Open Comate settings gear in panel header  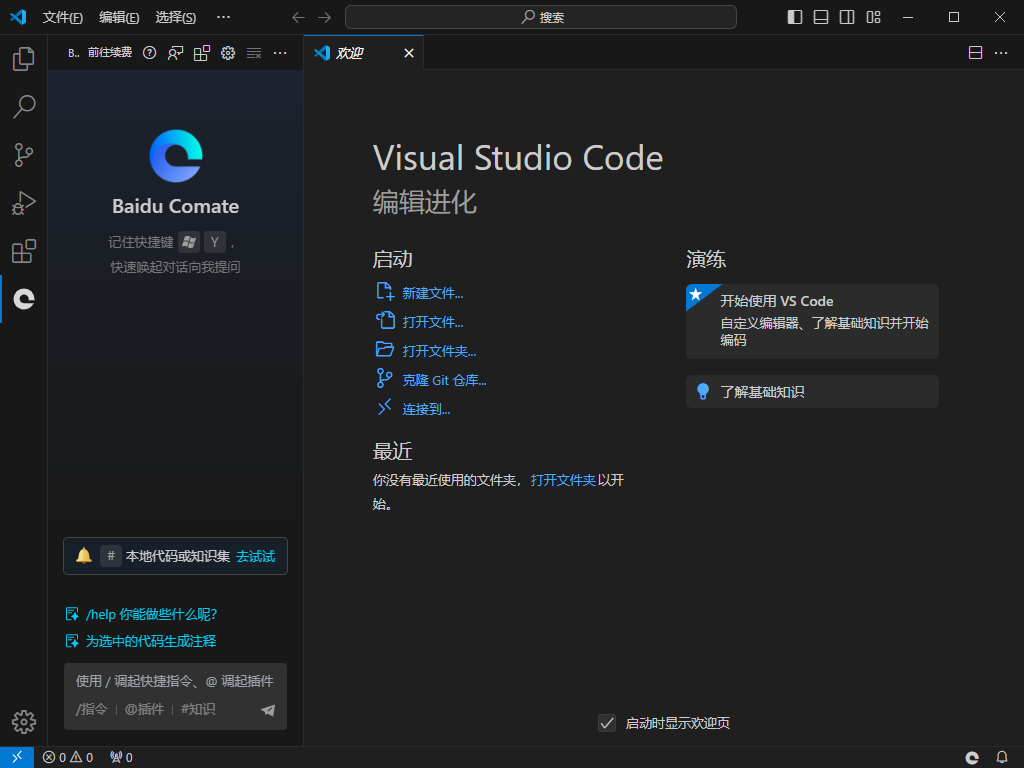[228, 53]
